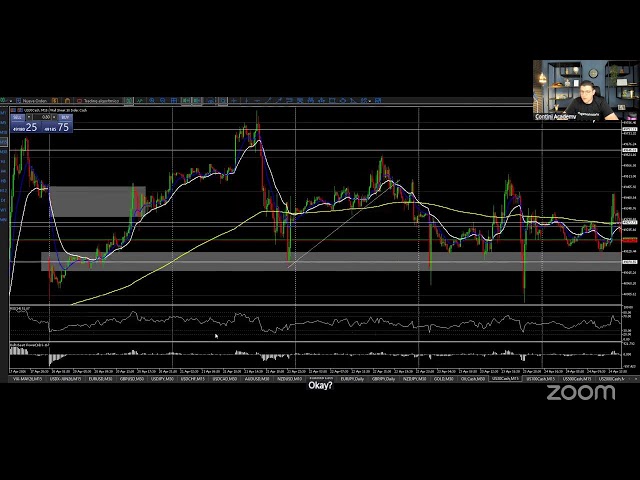
Task: Select the M5 timeframe in left bar
Action: (x=4, y=122)
